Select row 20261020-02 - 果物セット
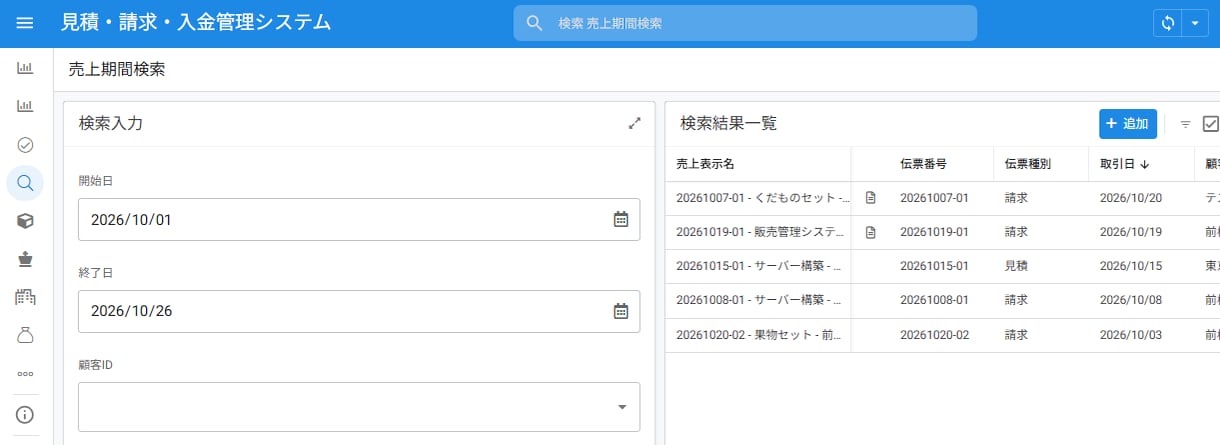 [x=942, y=335]
